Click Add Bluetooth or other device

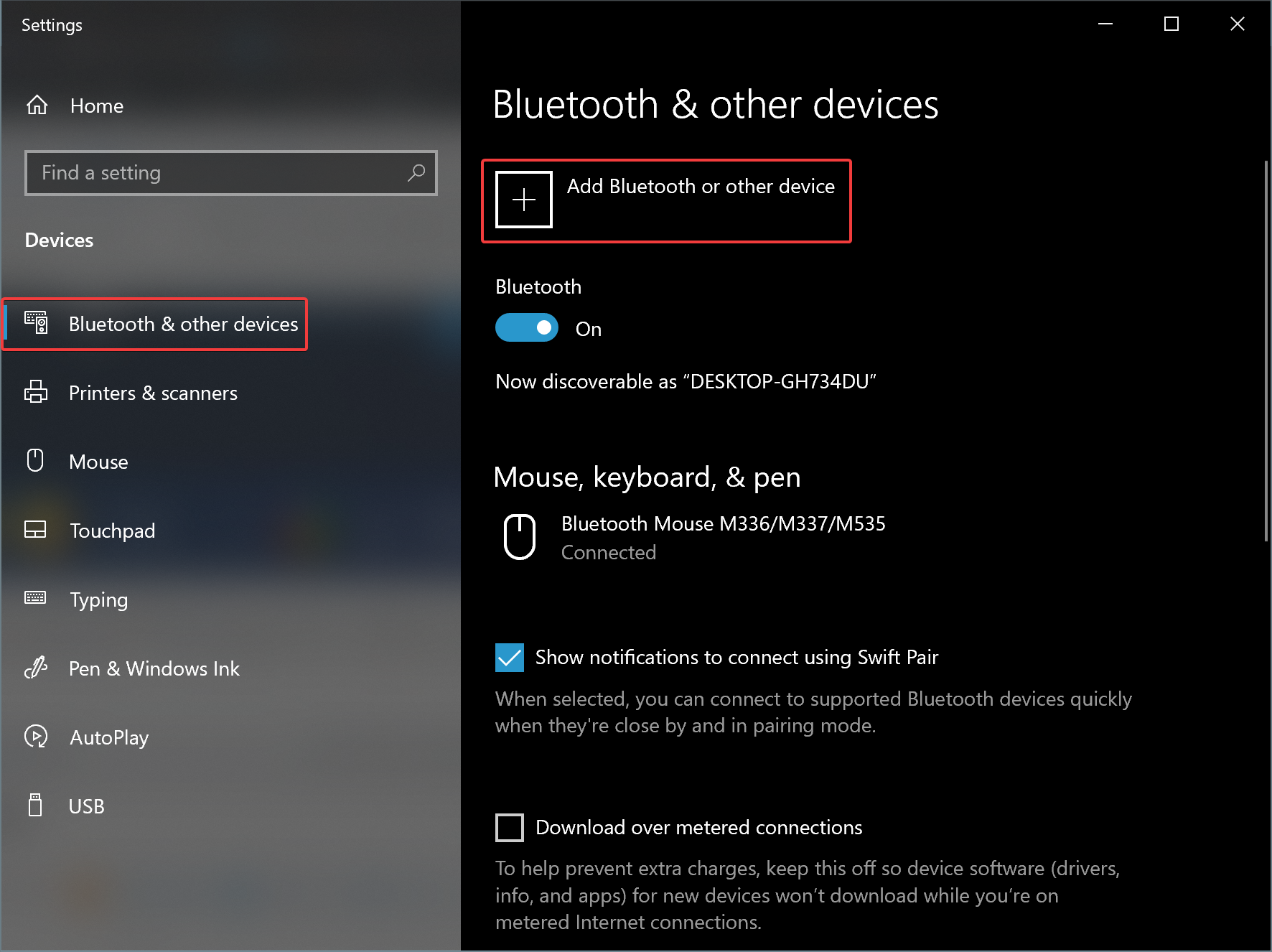[x=666, y=201]
